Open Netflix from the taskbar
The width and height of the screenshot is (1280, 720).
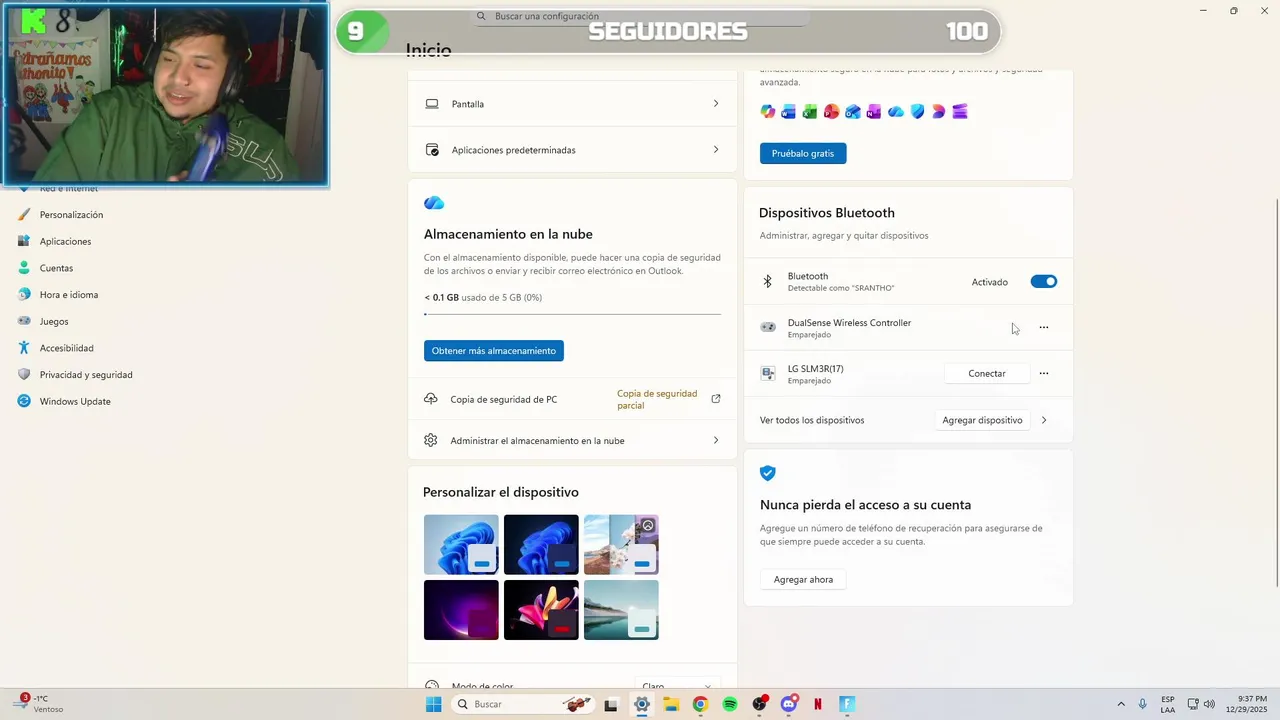click(x=818, y=704)
